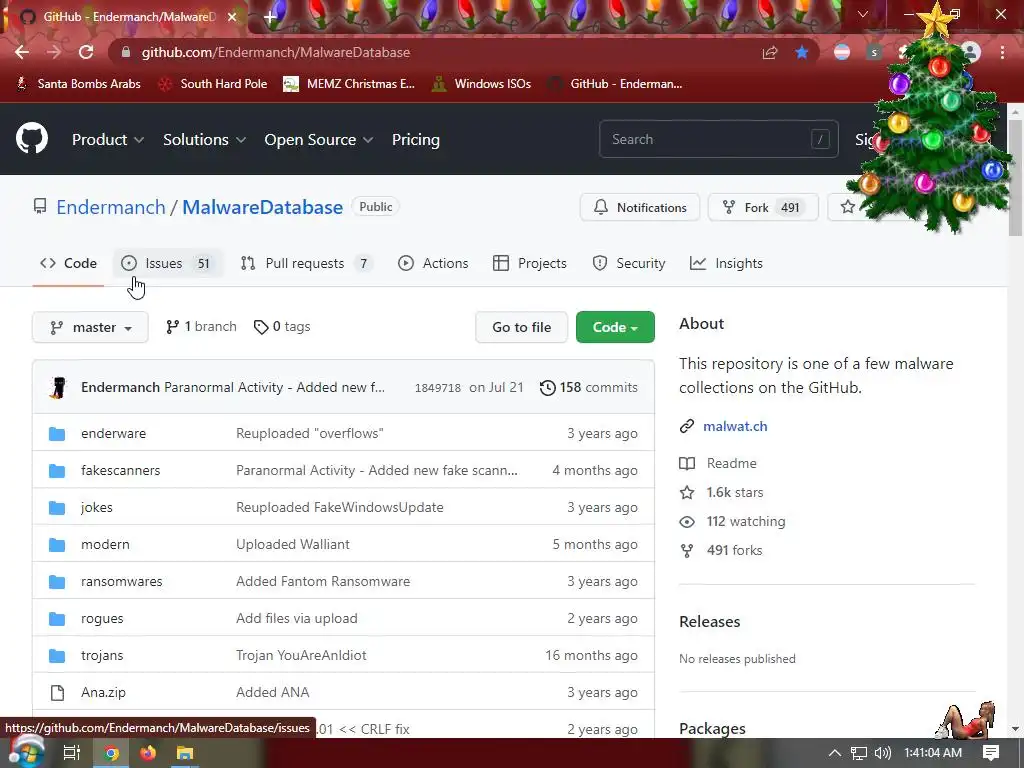Screen dimensions: 1024x768
Task: Open Firefox from the Windows taskbar
Action: point(148,753)
